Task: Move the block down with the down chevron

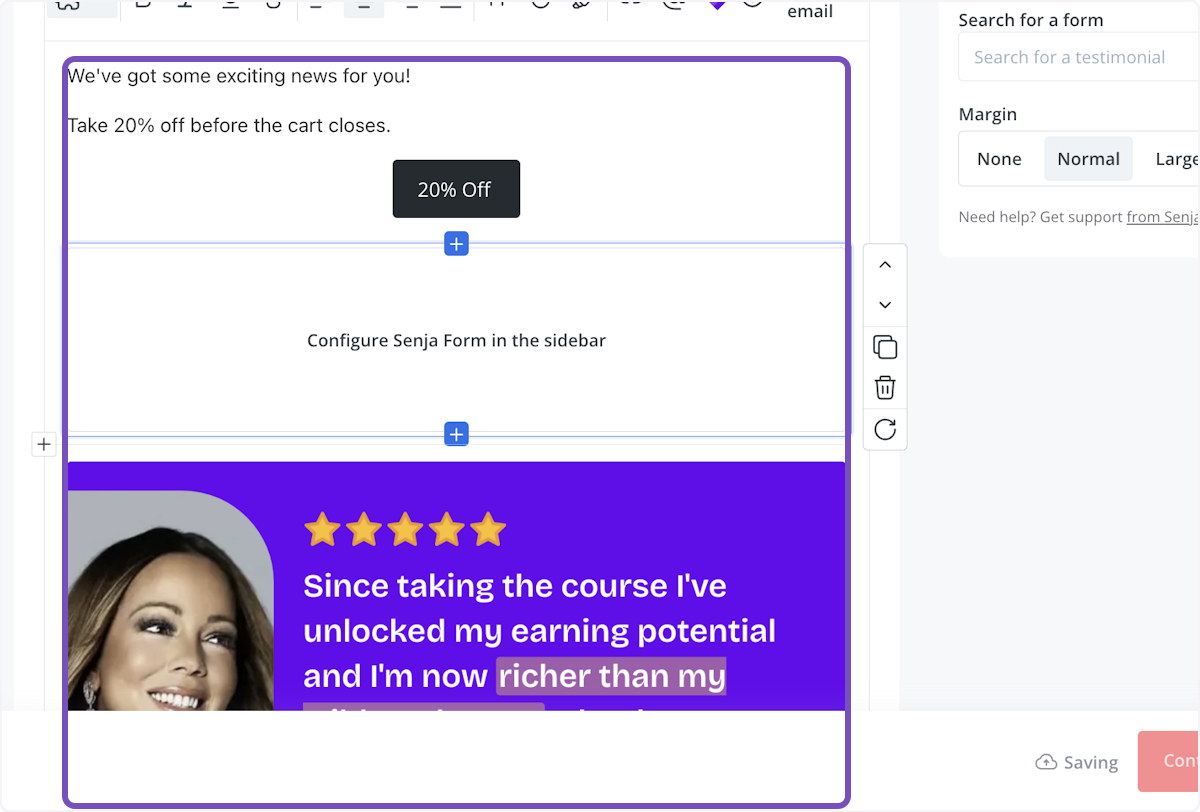Action: (884, 304)
